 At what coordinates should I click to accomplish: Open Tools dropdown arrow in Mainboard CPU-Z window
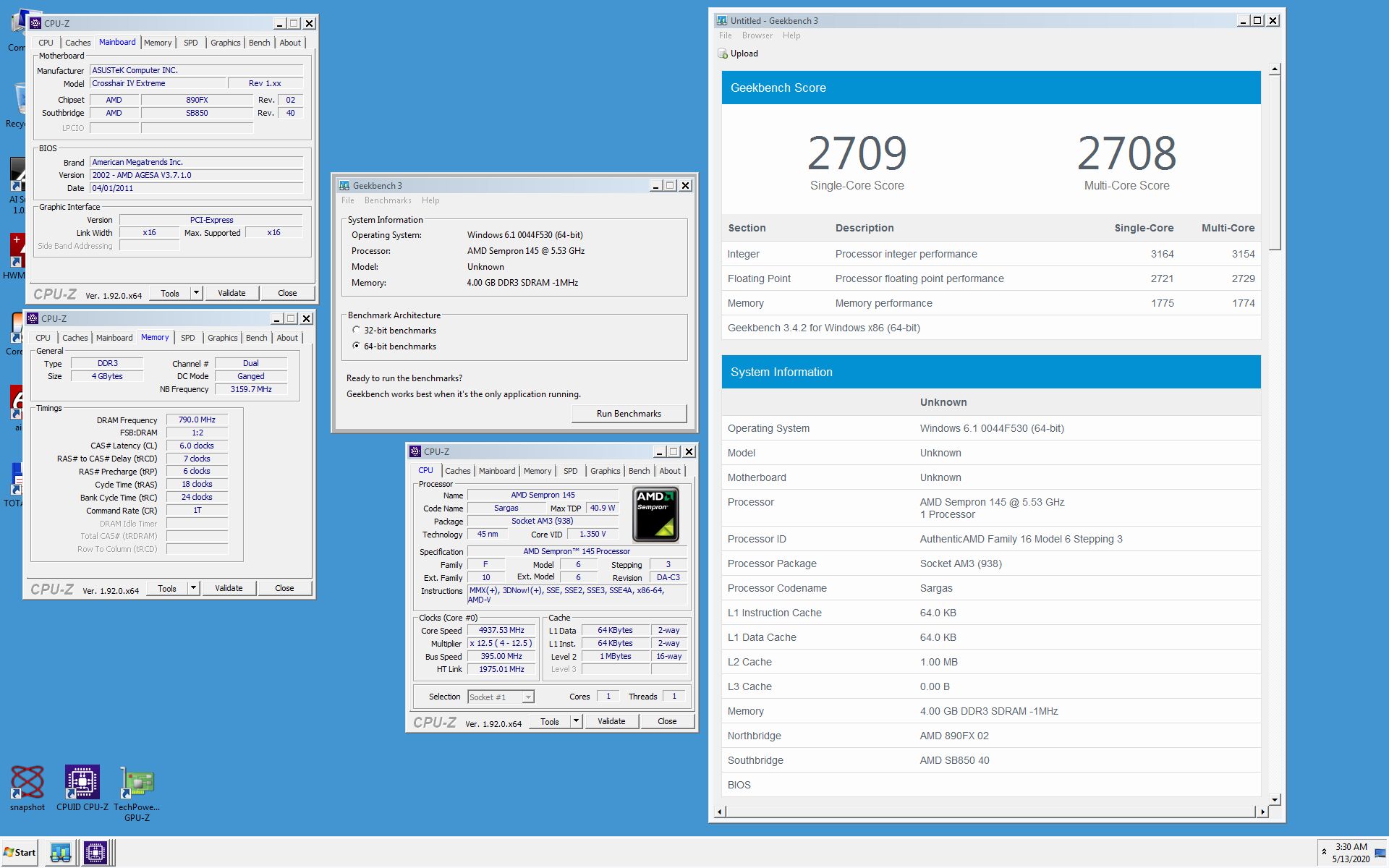[x=196, y=293]
